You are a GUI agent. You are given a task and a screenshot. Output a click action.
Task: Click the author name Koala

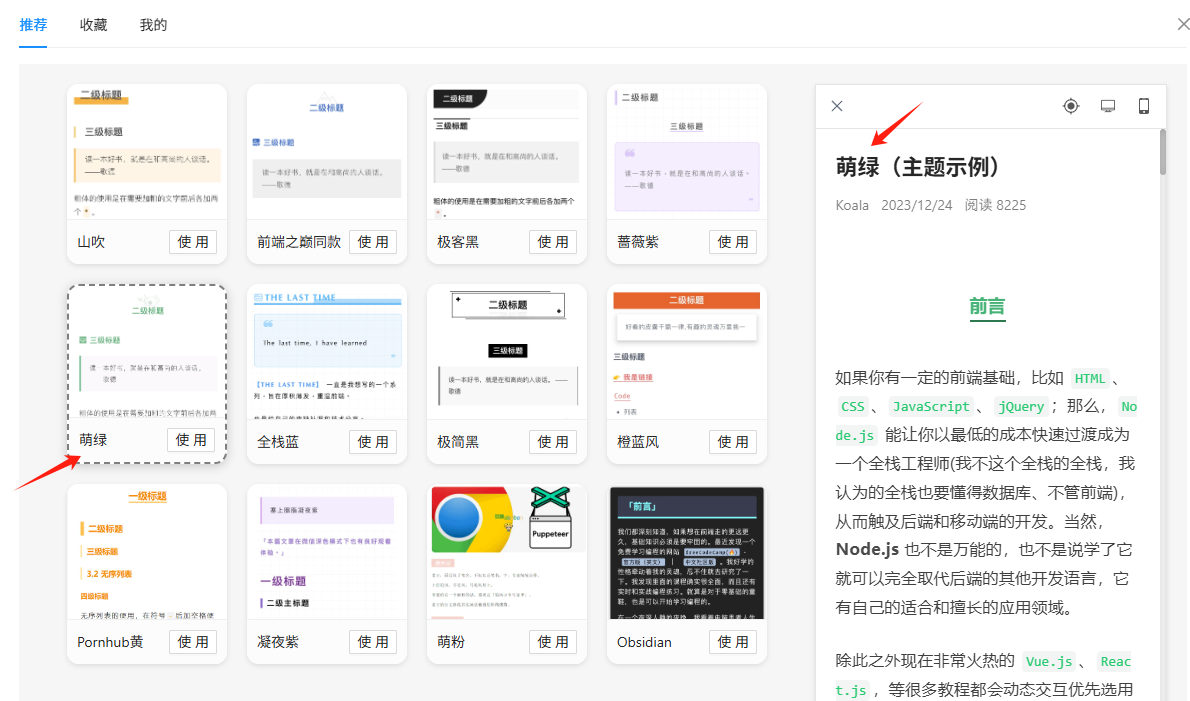pyautogui.click(x=852, y=205)
